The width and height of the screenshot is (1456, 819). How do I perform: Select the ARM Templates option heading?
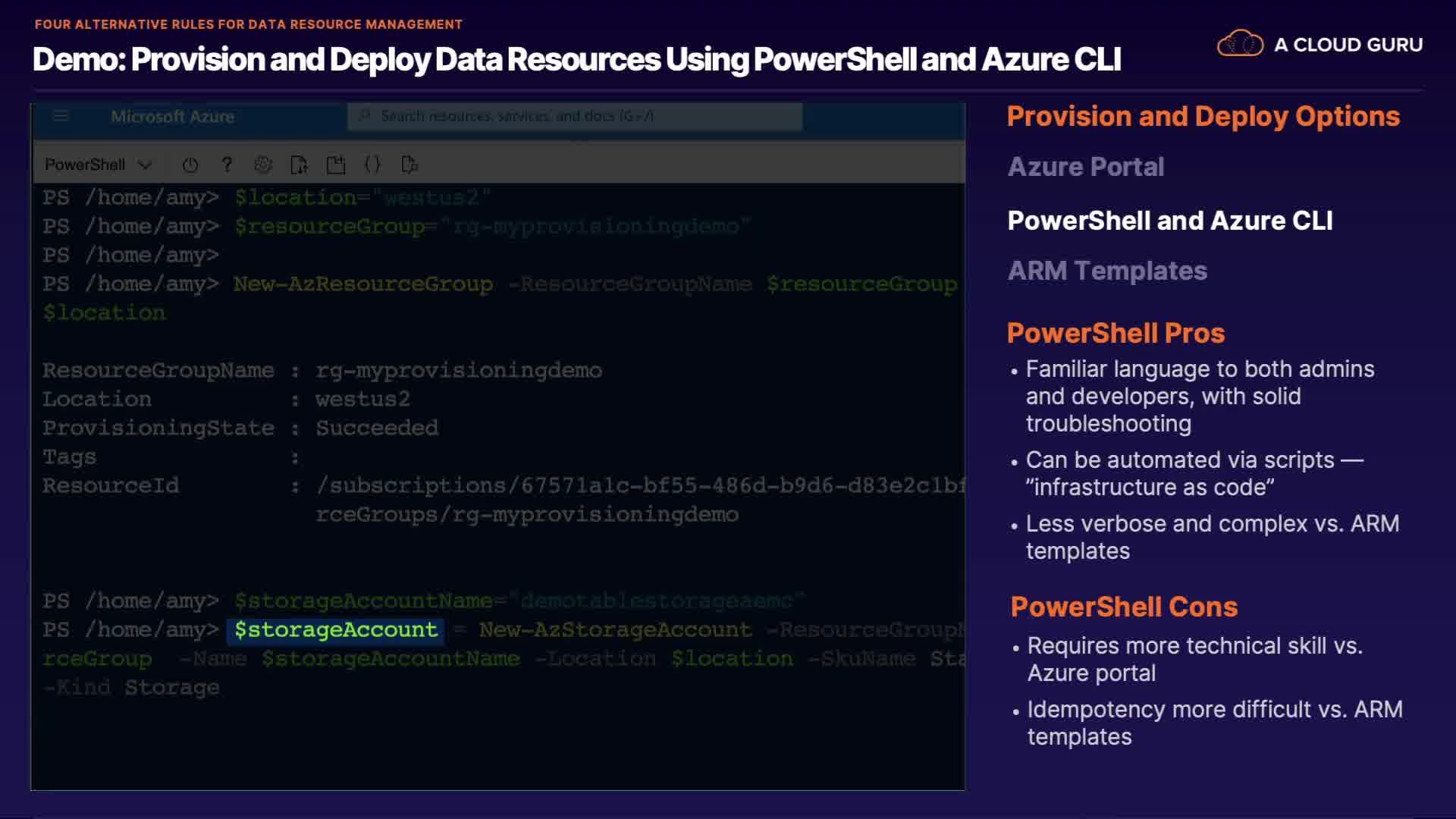pos(1106,271)
